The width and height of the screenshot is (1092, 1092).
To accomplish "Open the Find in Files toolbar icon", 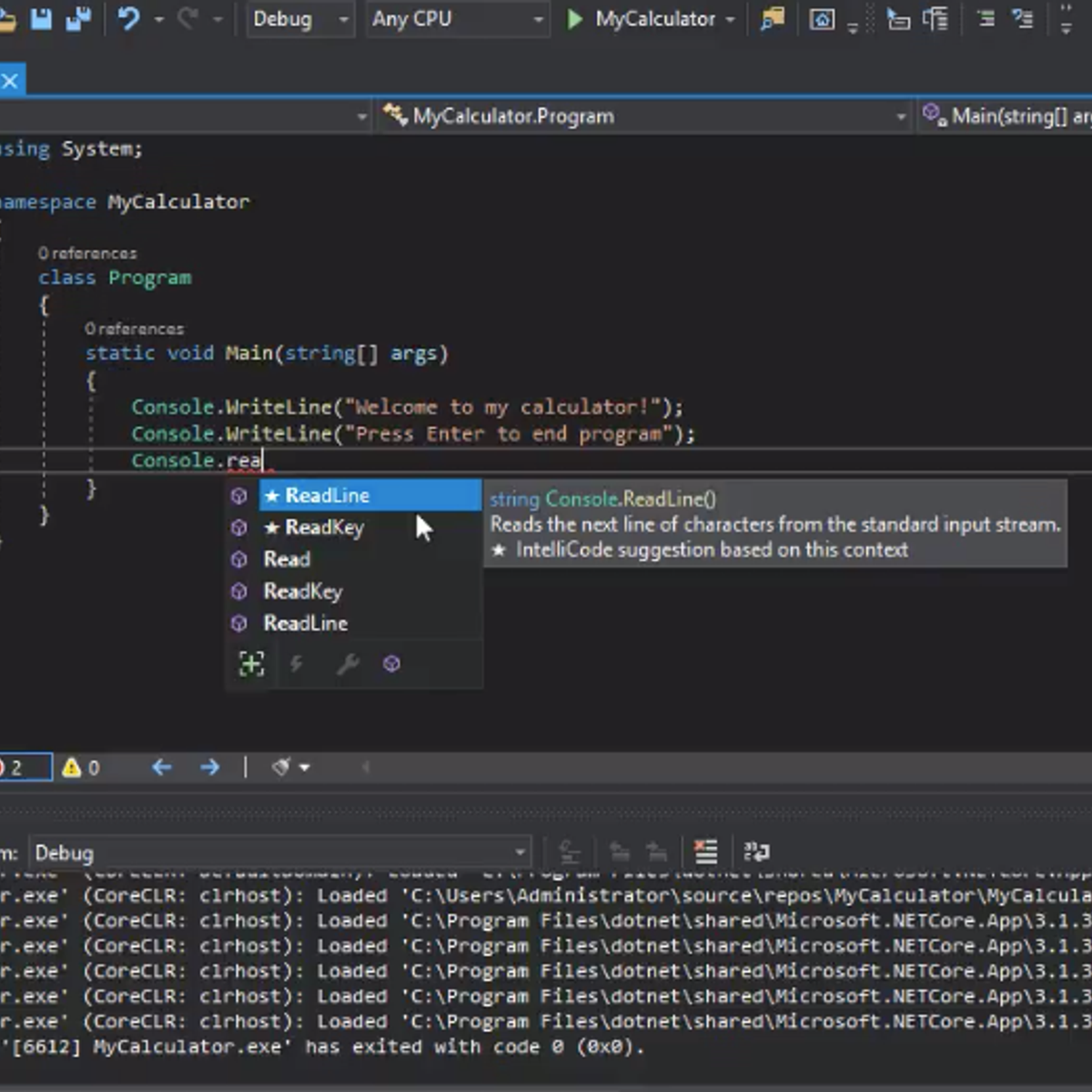I will tap(772, 19).
